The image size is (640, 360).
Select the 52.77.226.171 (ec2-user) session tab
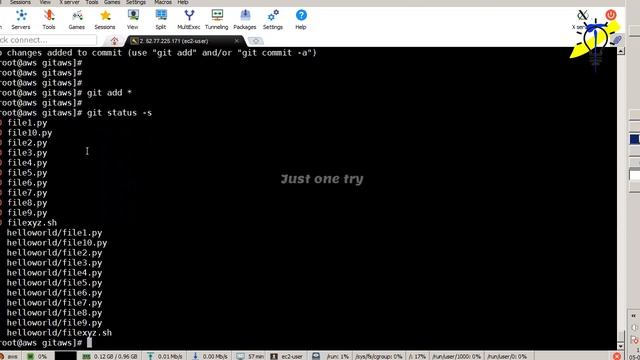(x=174, y=41)
